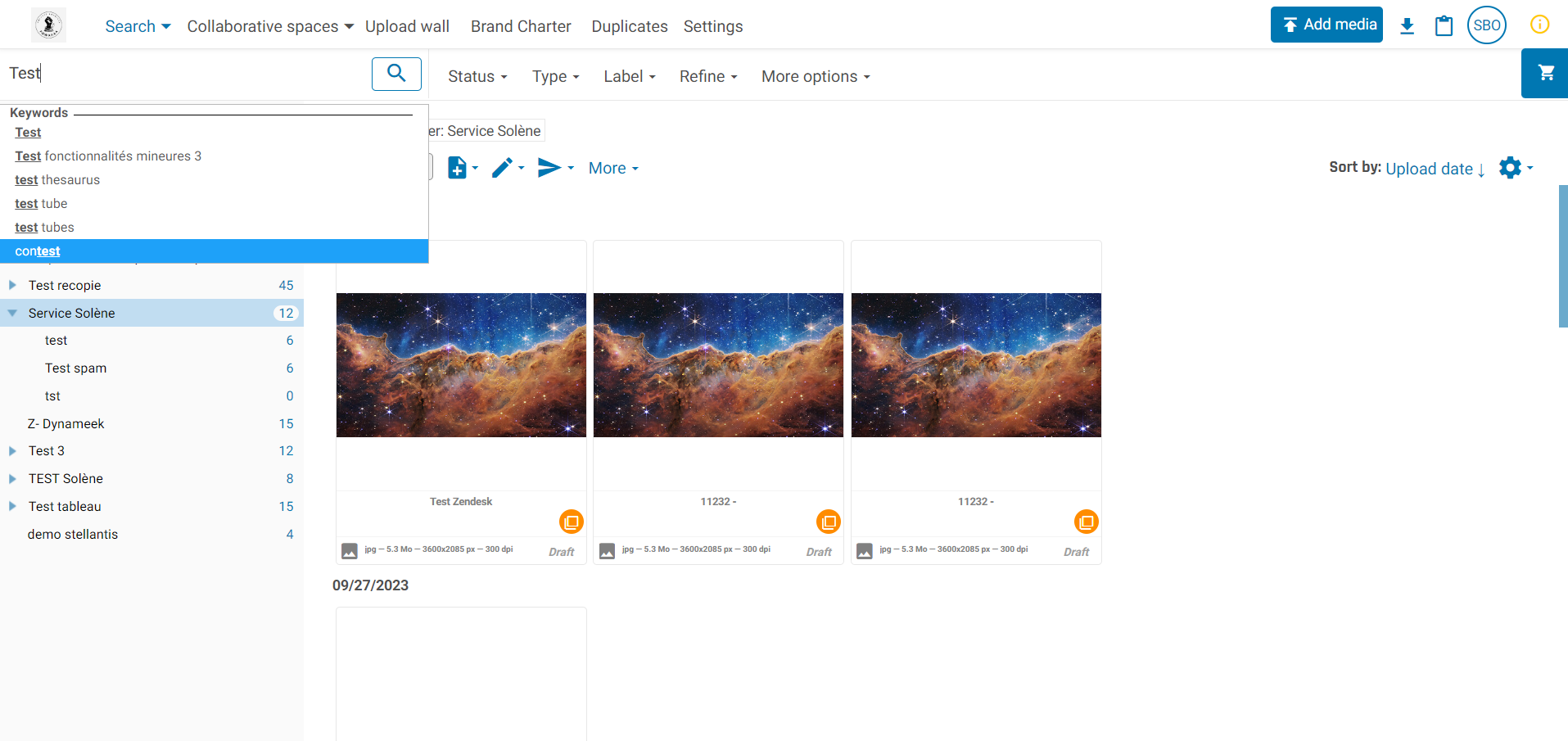1568x741 pixels.
Task: Open the shopping cart panel
Action: click(1545, 74)
